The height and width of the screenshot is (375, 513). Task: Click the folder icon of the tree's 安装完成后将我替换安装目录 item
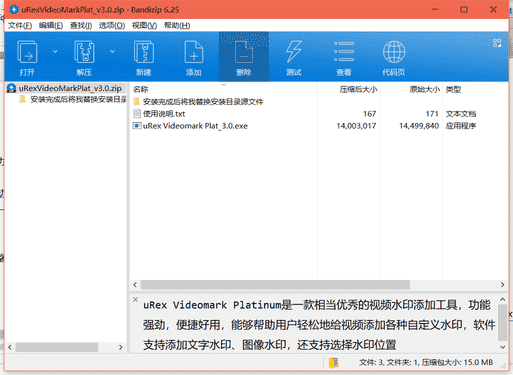coord(22,99)
